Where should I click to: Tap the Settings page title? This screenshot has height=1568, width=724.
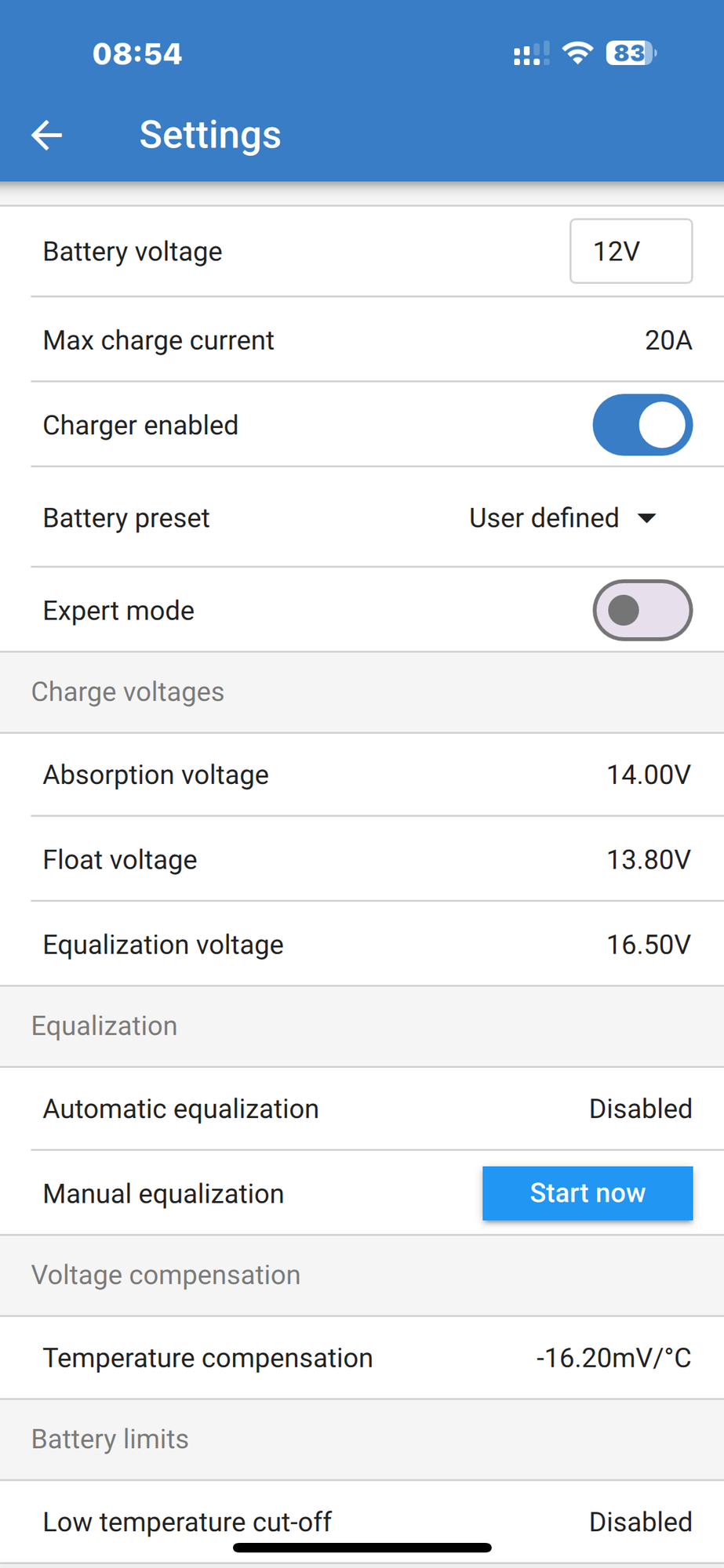coord(210,135)
